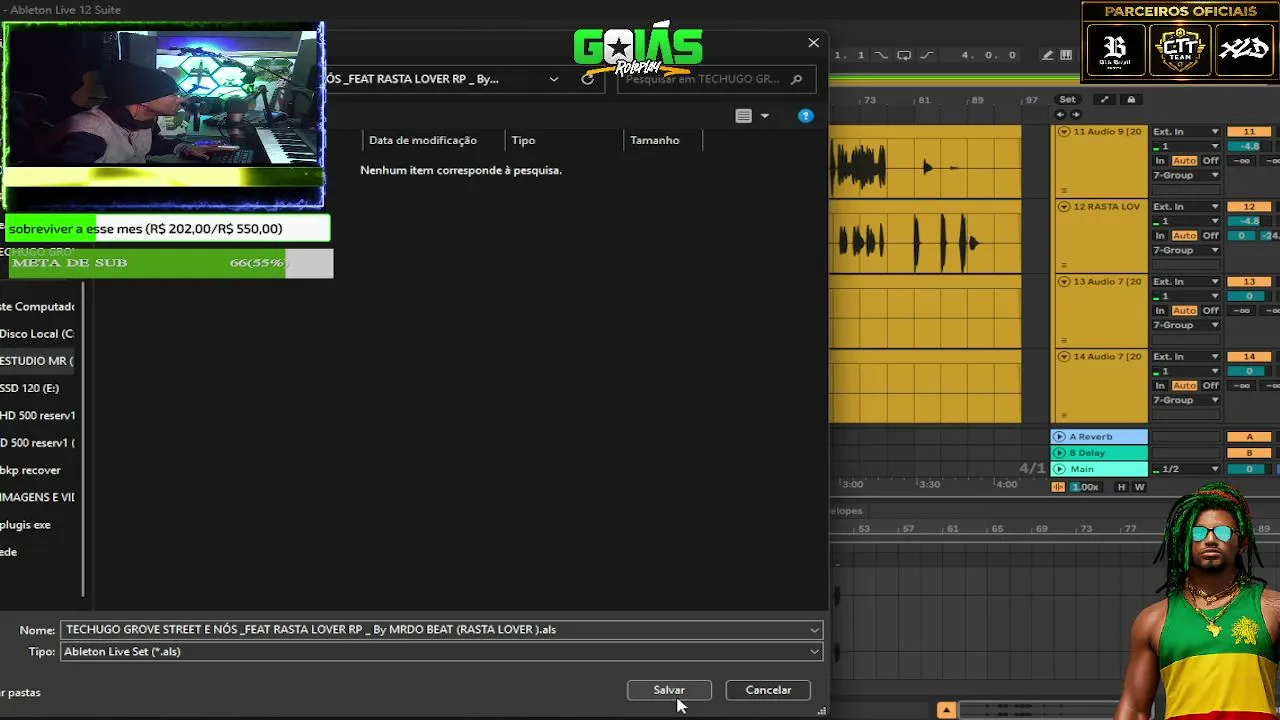The width and height of the screenshot is (1280, 720).
Task: Toggle the punch-out switch icon
Action: (927, 55)
